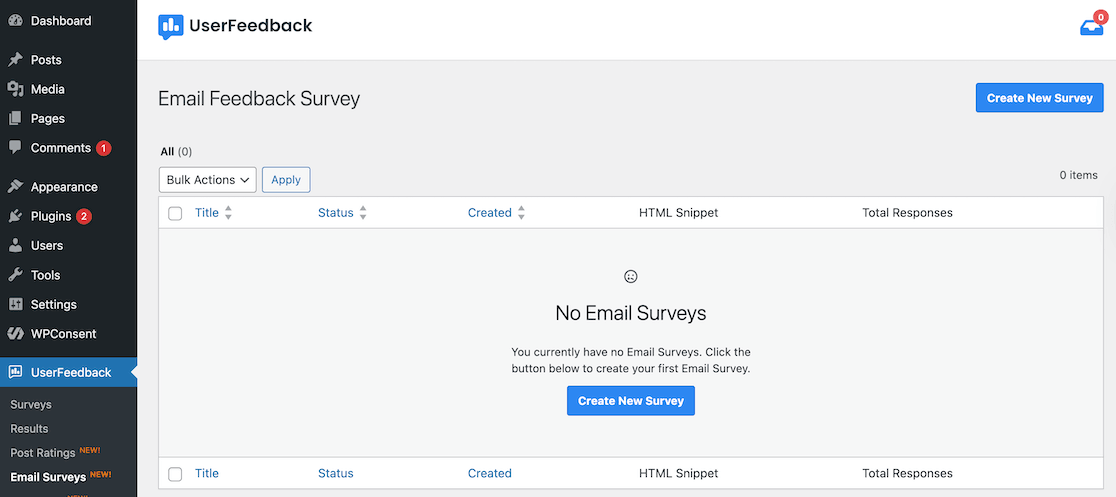Click the UserFeedback logo in header
The image size is (1116, 497).
[x=235, y=26]
